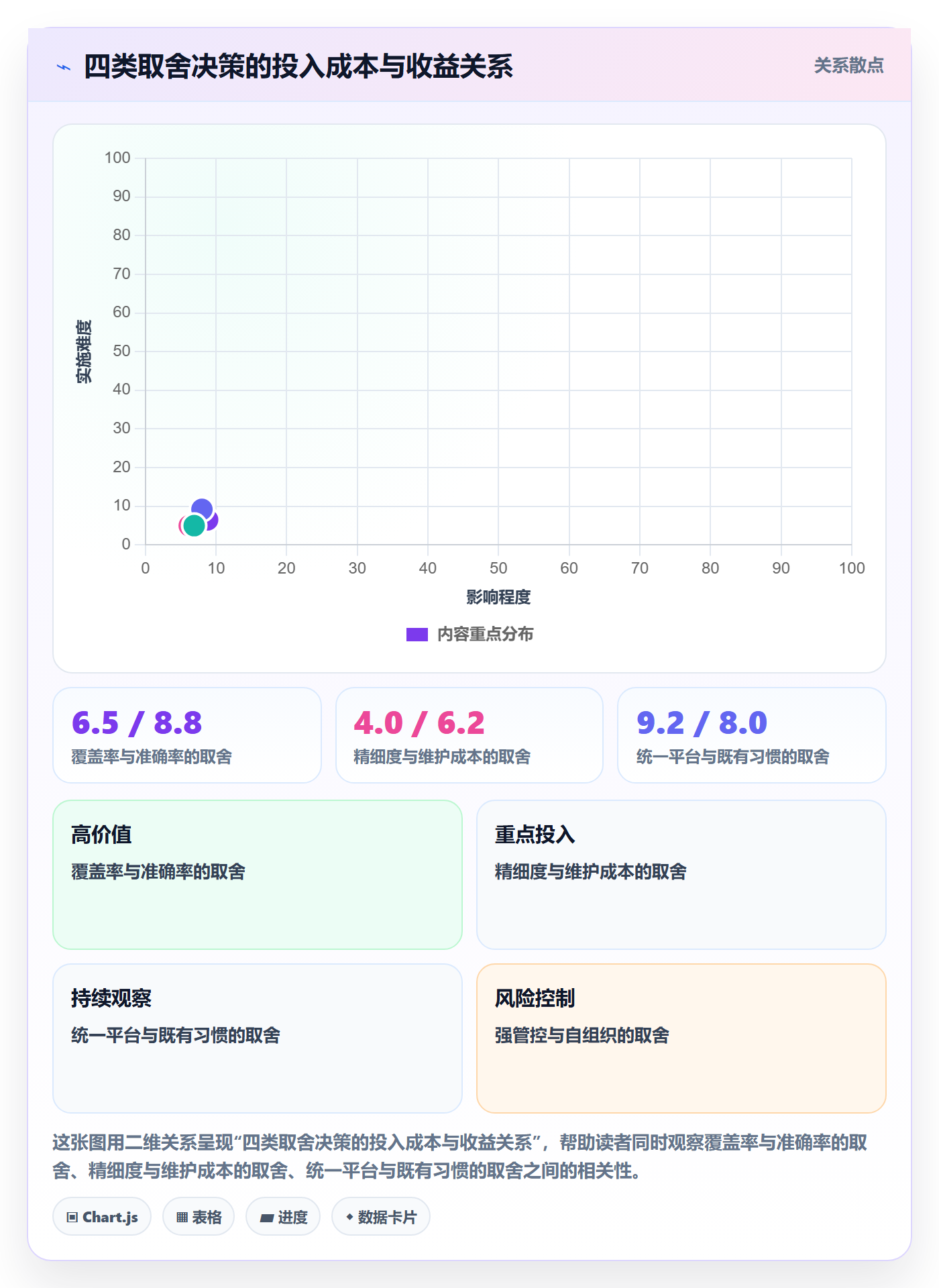Open the 4.0 / 6.2 data card

[469, 735]
